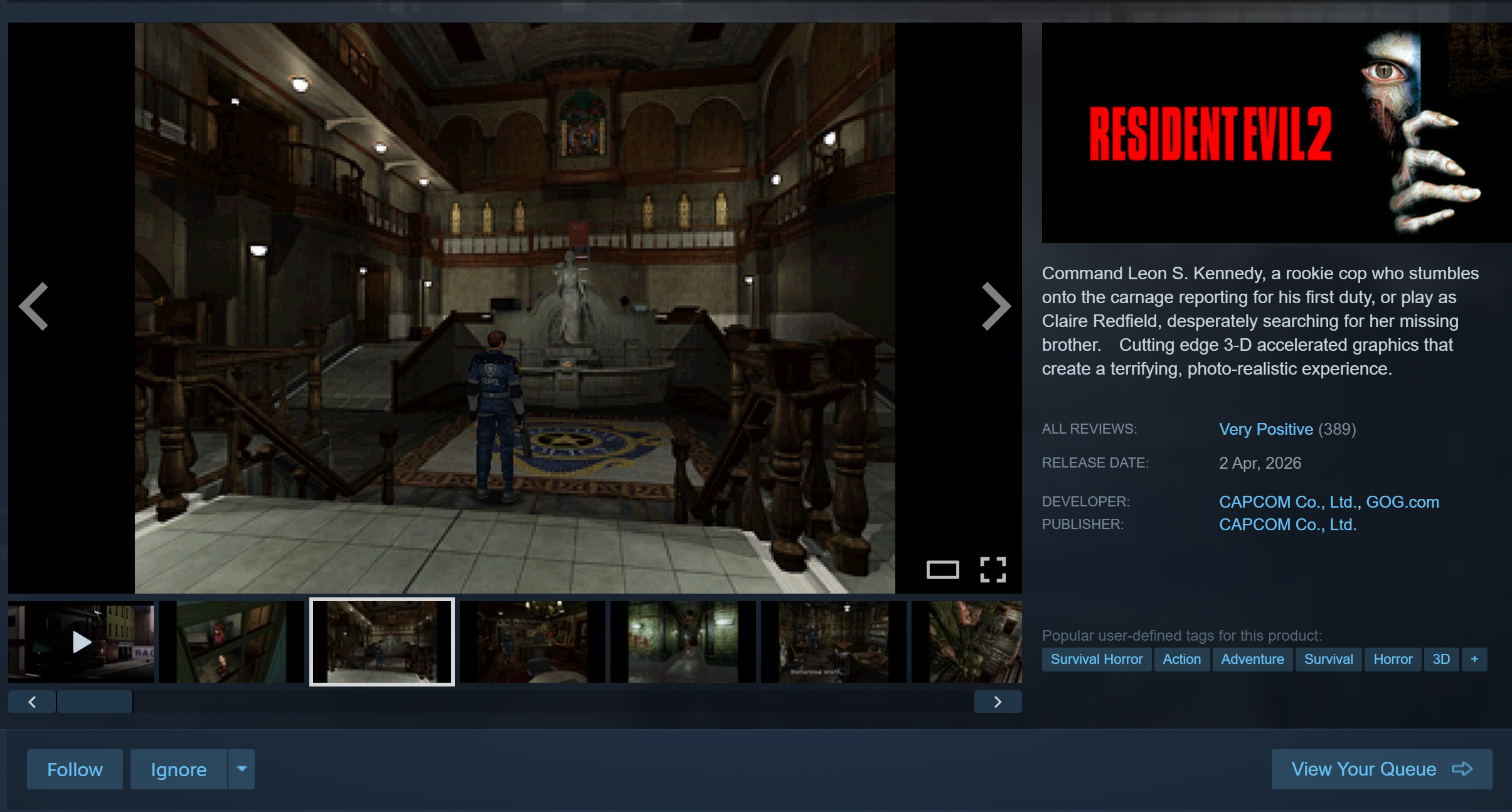Open the Very Positive reviews link
The width and height of the screenshot is (1512, 812).
click(x=1265, y=429)
